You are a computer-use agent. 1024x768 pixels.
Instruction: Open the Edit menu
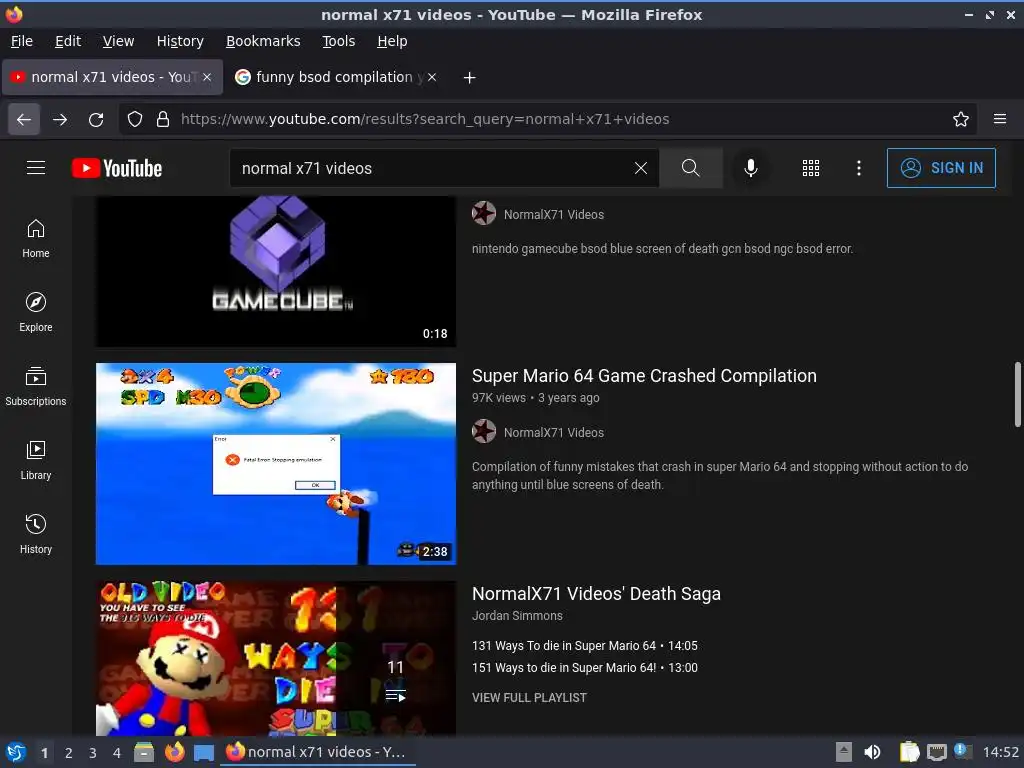[x=68, y=41]
